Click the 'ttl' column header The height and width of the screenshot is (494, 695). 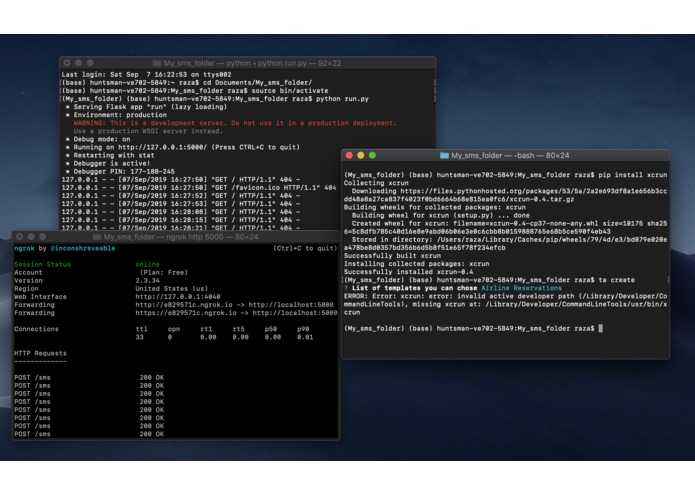point(141,329)
